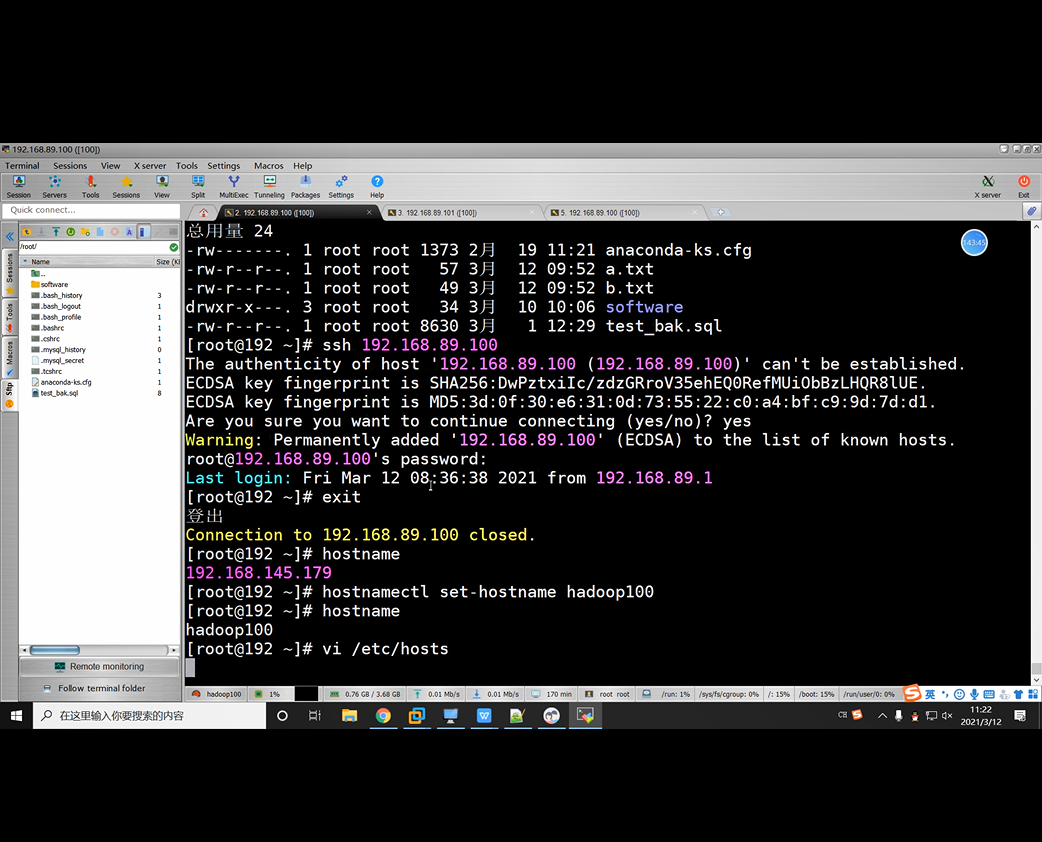Open the X server menu

tap(150, 165)
